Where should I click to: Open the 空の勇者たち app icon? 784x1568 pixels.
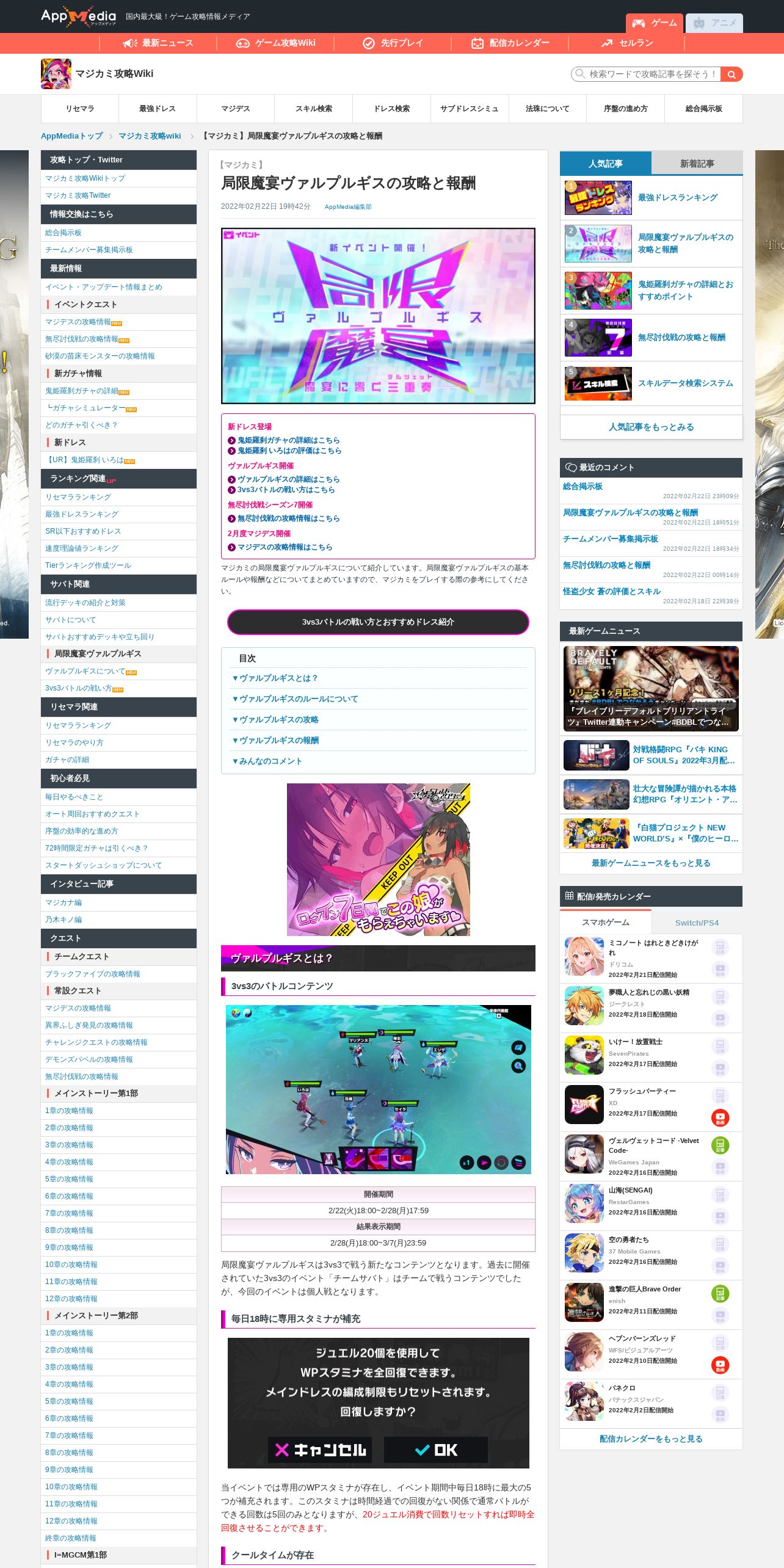point(584,1253)
